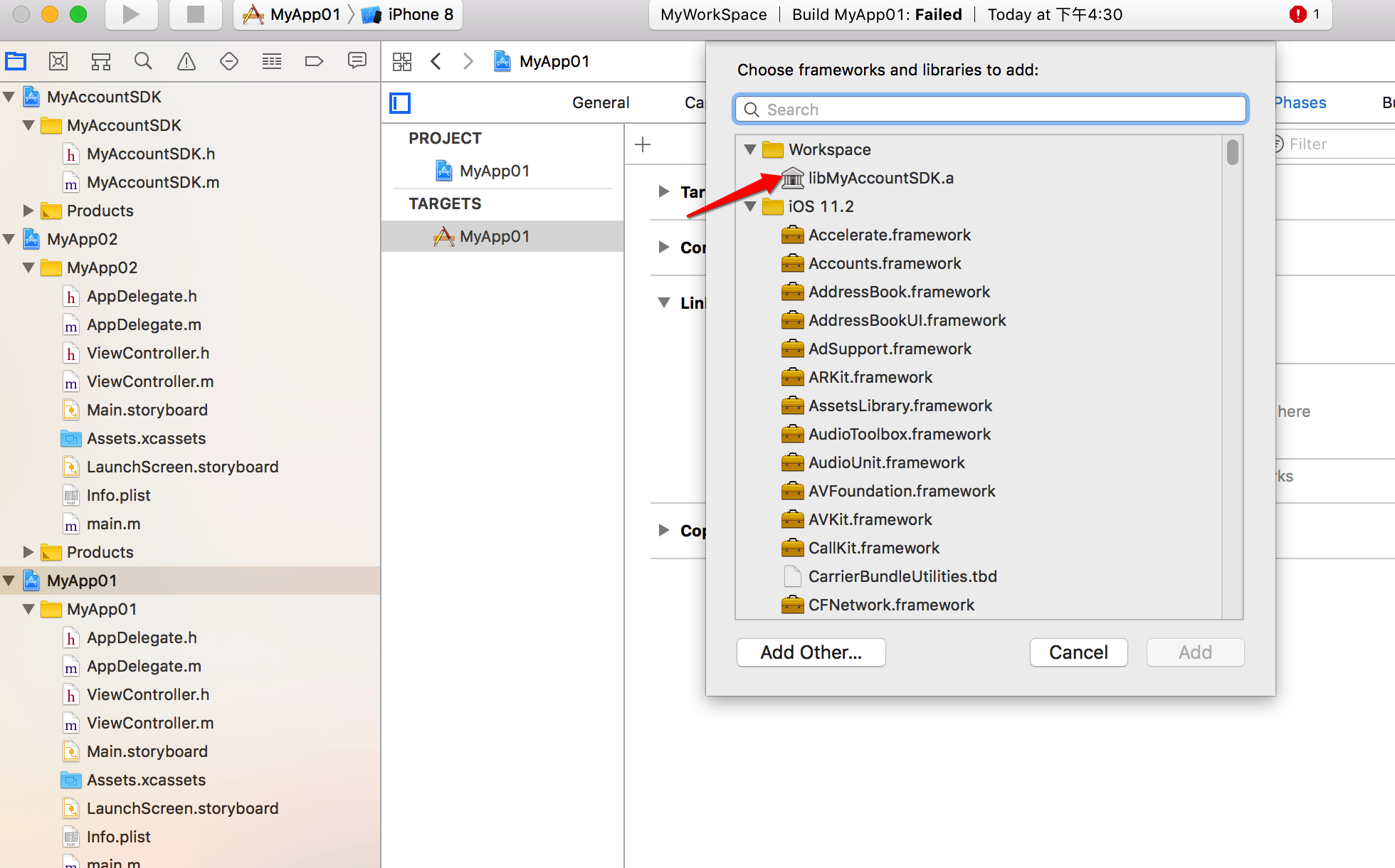Open the Debug navigator
The image size is (1395, 868).
click(x=272, y=62)
